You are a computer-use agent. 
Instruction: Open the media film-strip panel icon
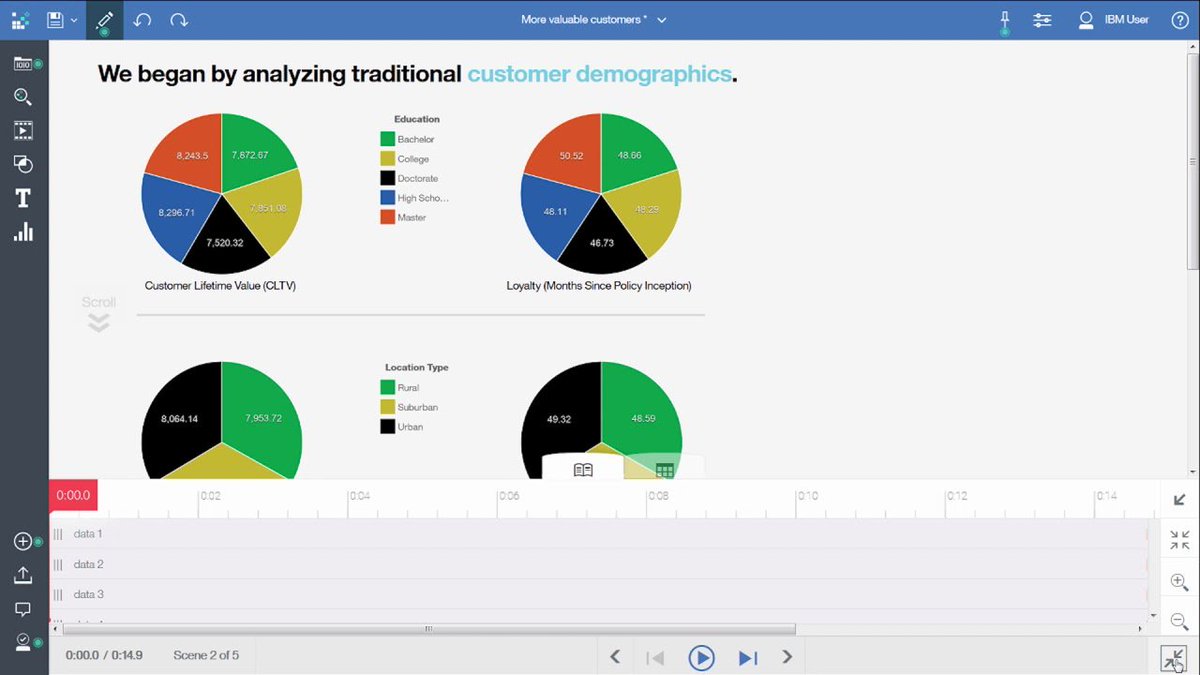23,130
